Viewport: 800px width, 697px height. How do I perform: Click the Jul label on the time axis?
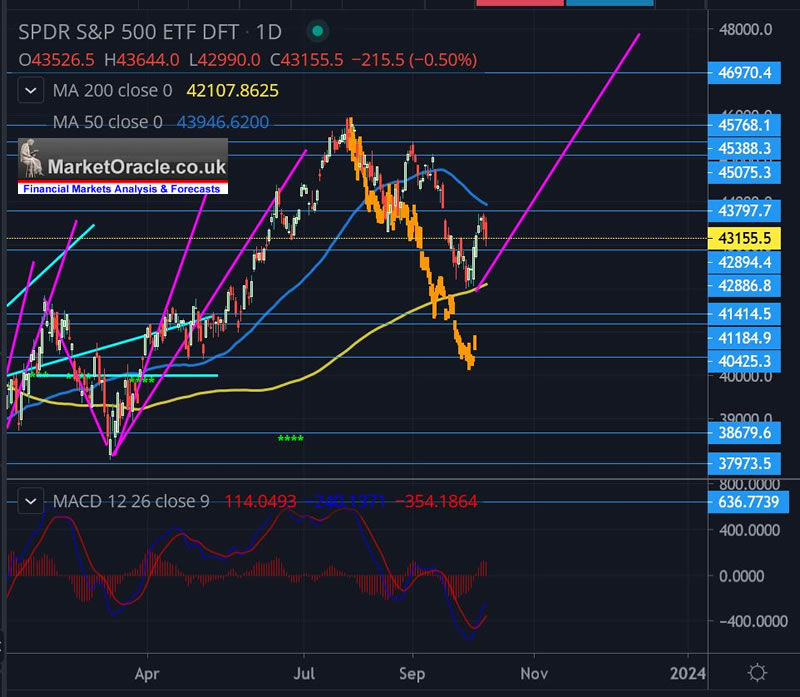304,674
